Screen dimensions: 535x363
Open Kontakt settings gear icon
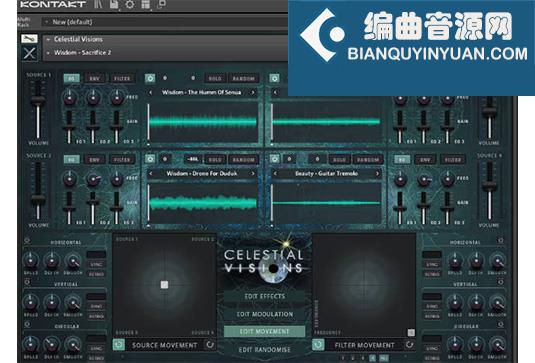[130, 4]
